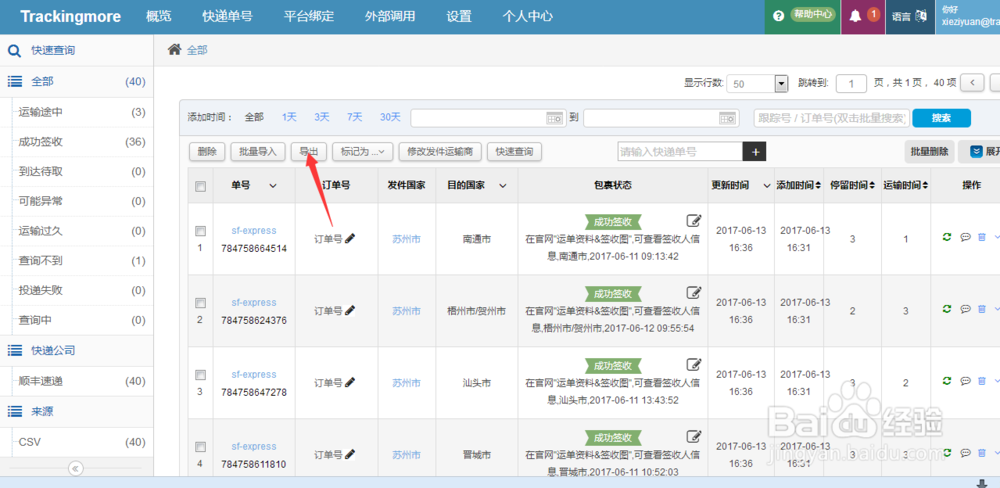Click the 跳转到 page number input
Viewport: 1000px width, 488px height.
click(851, 84)
